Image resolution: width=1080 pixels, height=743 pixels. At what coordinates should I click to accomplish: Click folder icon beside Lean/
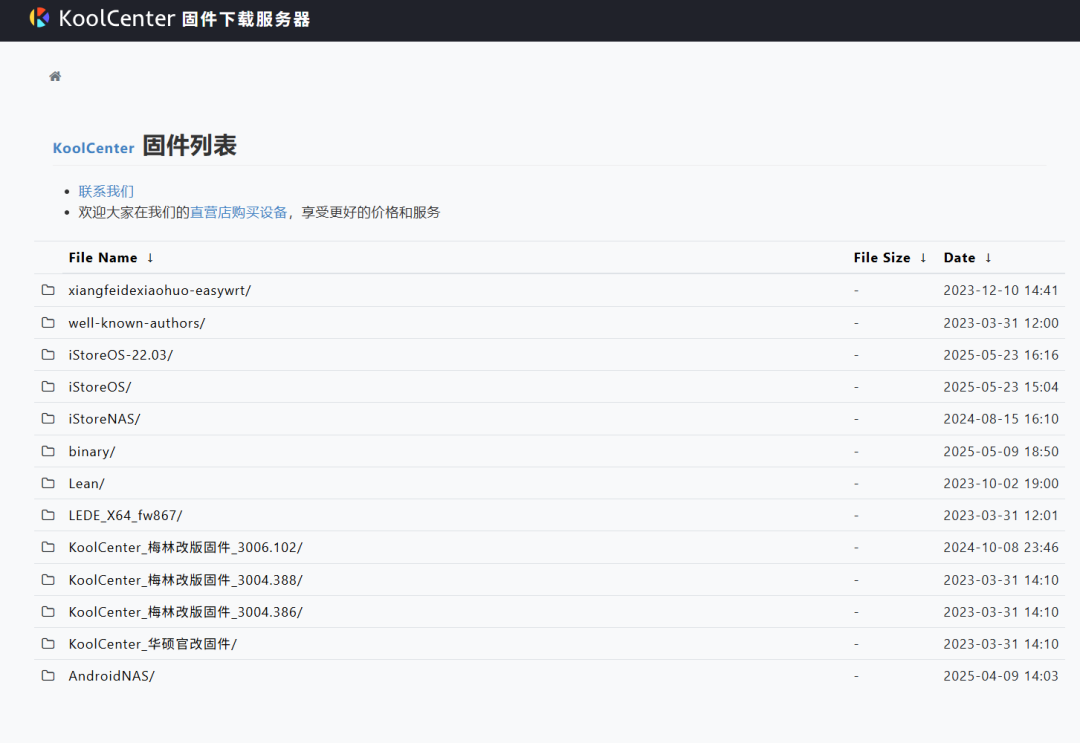[x=48, y=483]
